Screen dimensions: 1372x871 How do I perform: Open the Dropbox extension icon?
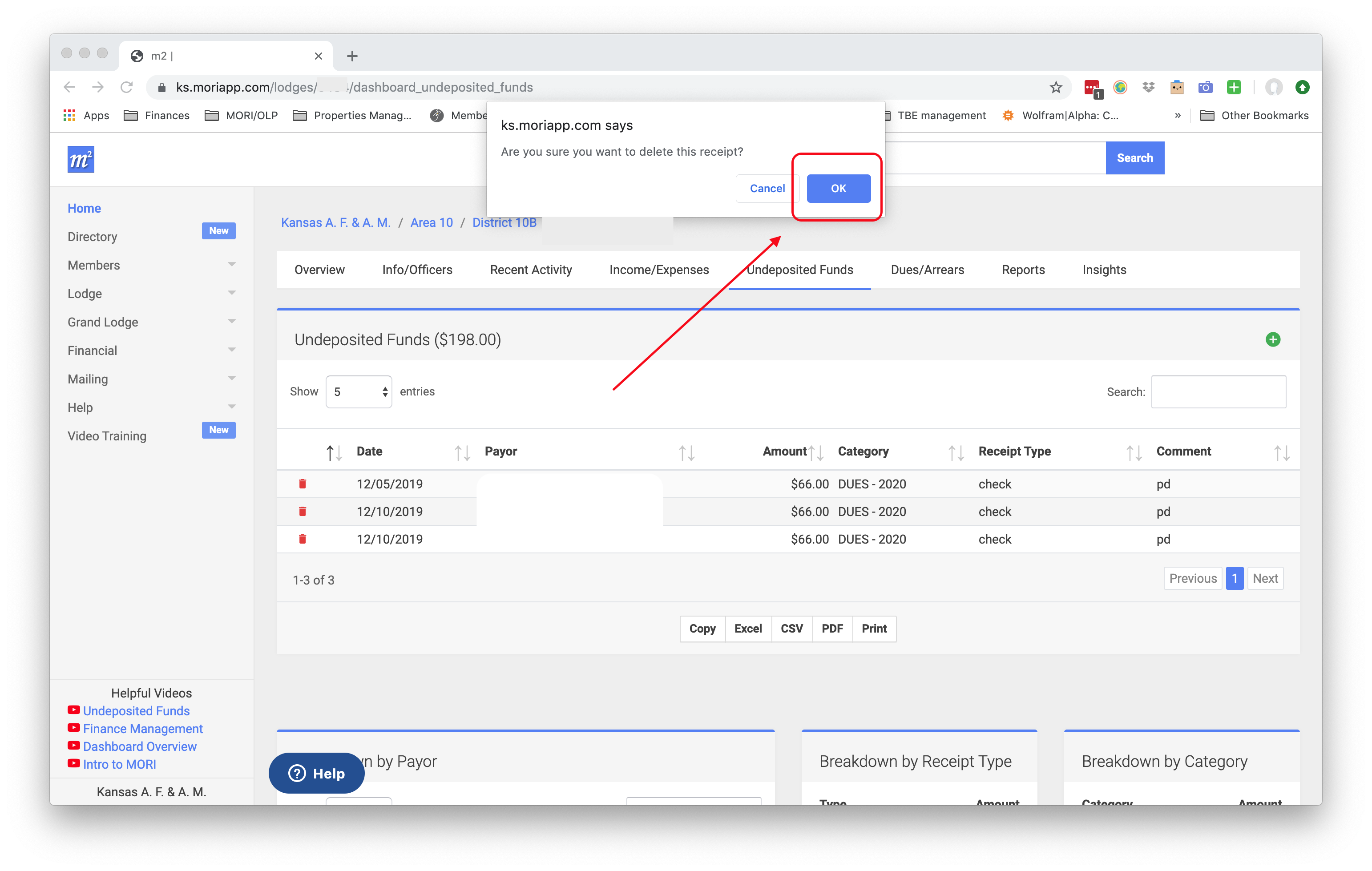point(1148,87)
